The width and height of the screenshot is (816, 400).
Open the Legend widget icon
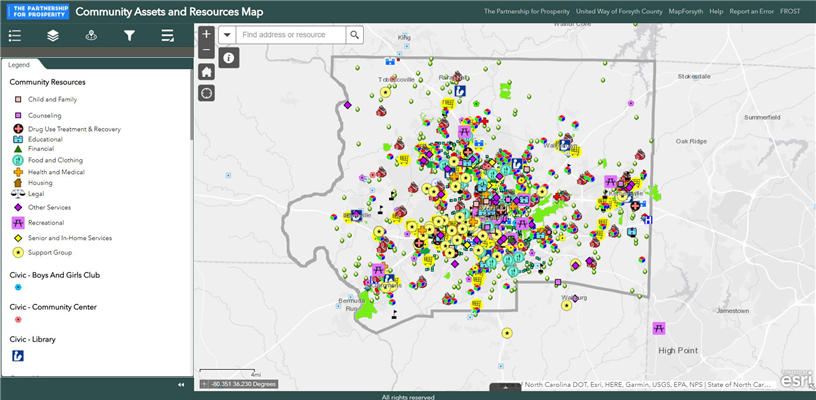coord(14,36)
